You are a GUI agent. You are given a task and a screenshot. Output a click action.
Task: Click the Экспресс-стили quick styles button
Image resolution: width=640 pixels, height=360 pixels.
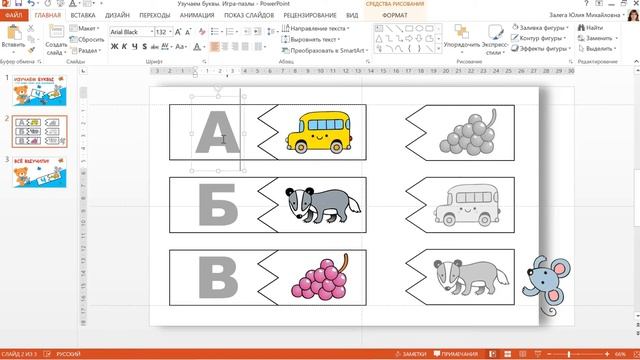pyautogui.click(x=495, y=39)
